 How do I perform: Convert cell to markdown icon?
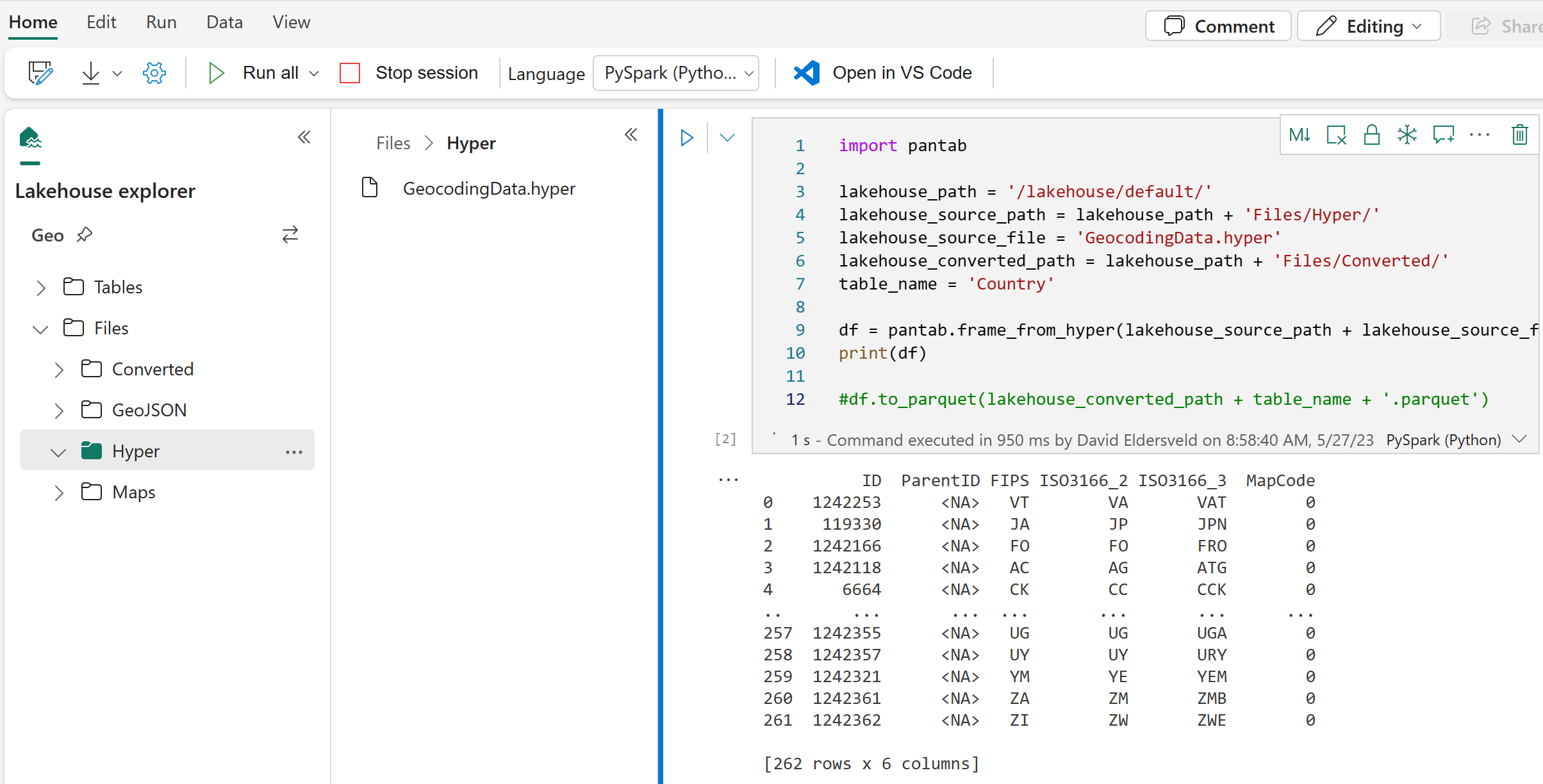tap(1300, 135)
